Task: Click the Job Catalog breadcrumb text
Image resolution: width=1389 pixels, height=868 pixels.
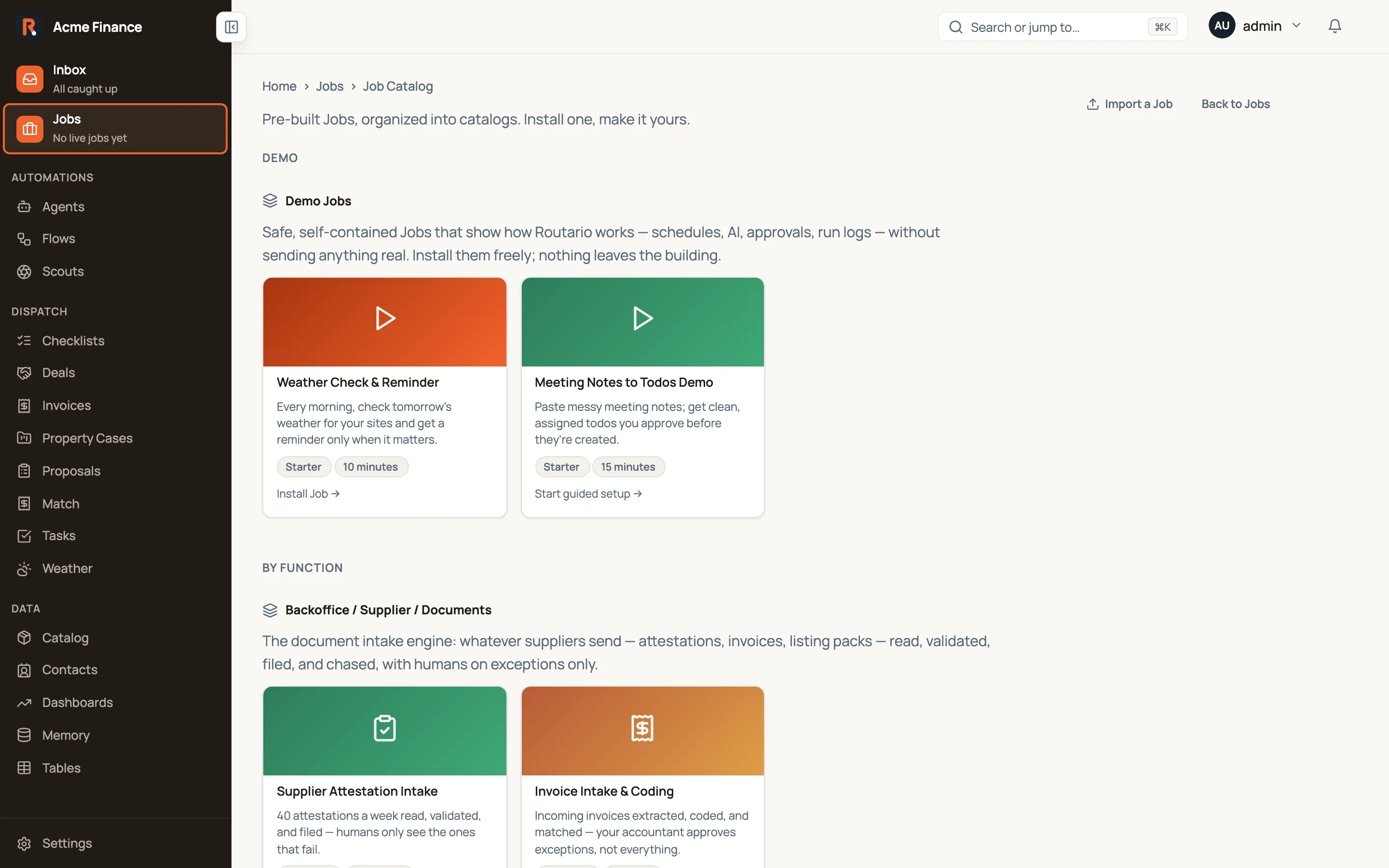Action: coord(398,86)
